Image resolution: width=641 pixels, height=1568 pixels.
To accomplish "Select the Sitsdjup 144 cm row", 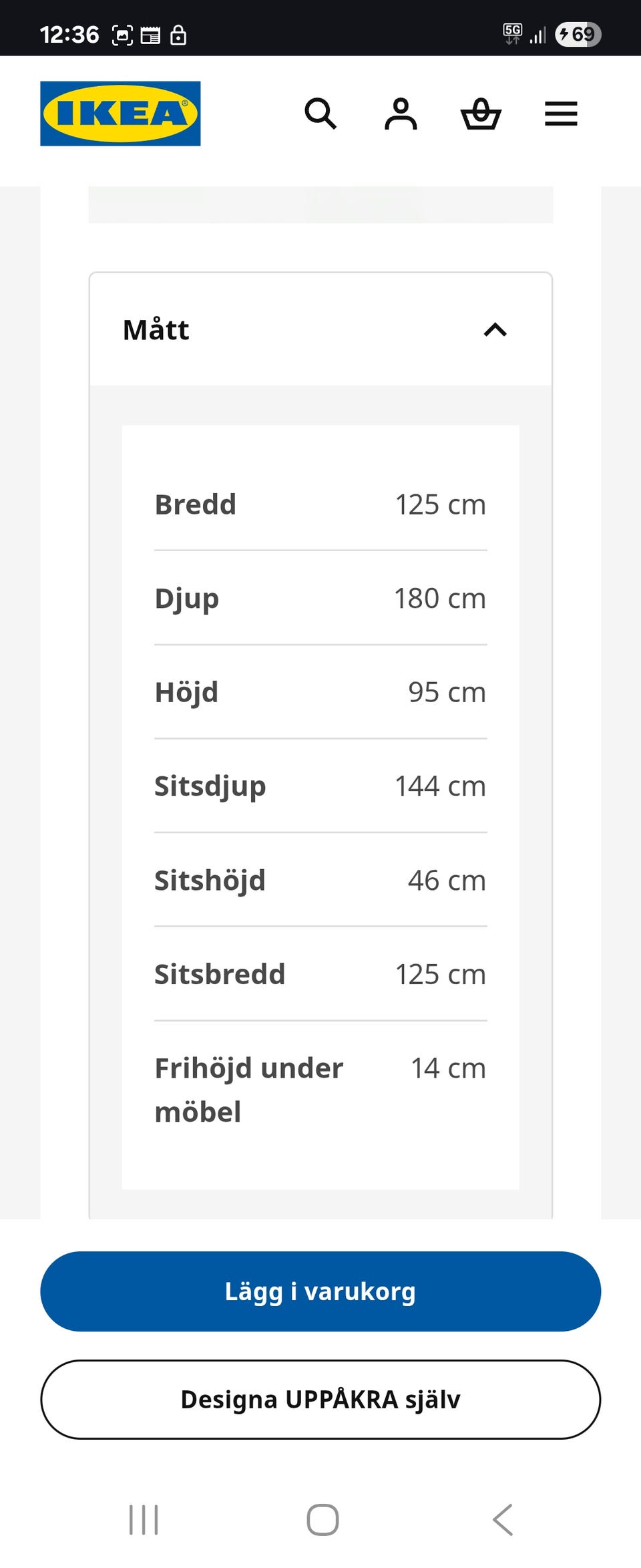I will 320,786.
